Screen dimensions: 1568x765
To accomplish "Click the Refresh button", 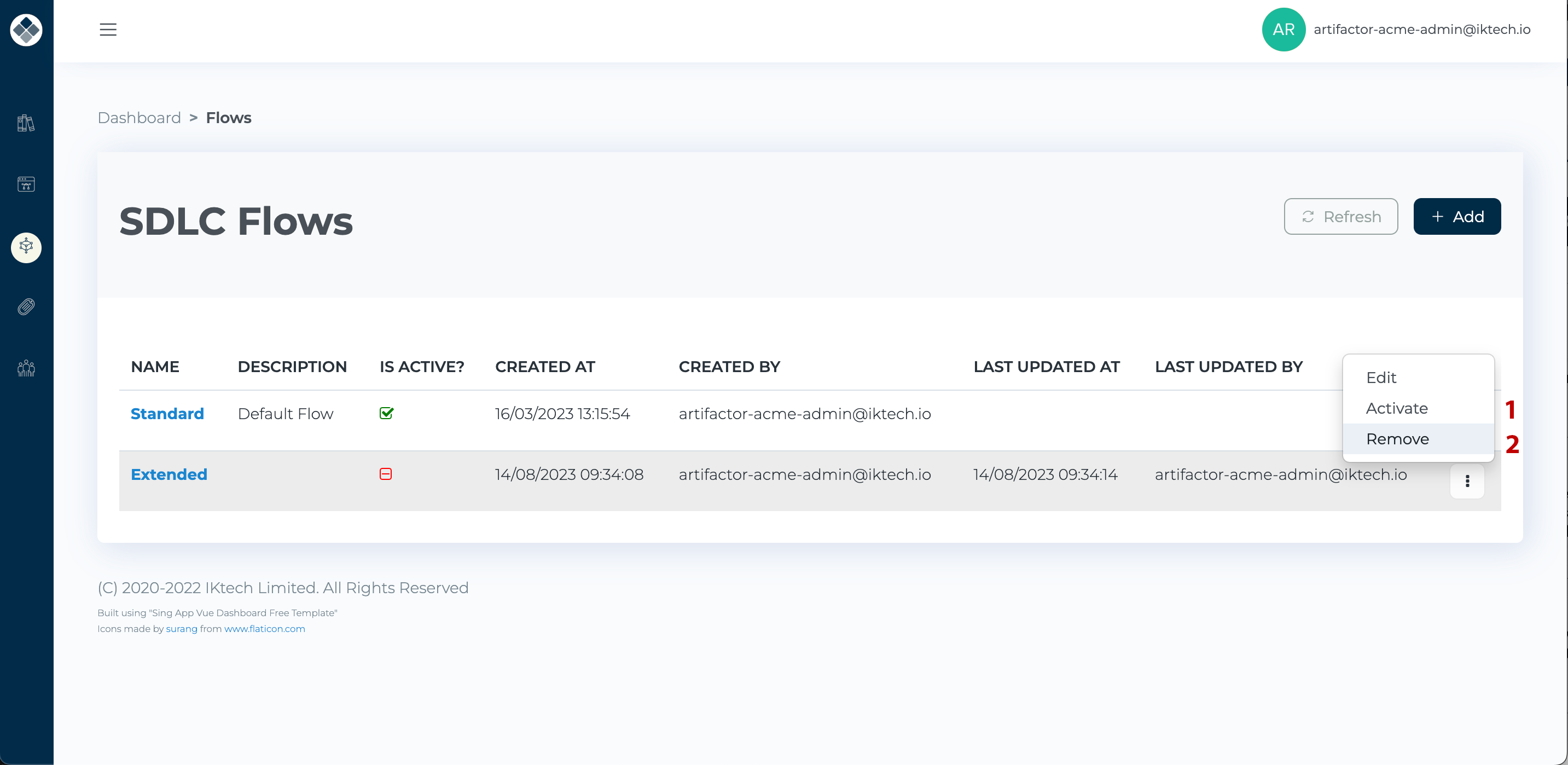I will click(1341, 216).
